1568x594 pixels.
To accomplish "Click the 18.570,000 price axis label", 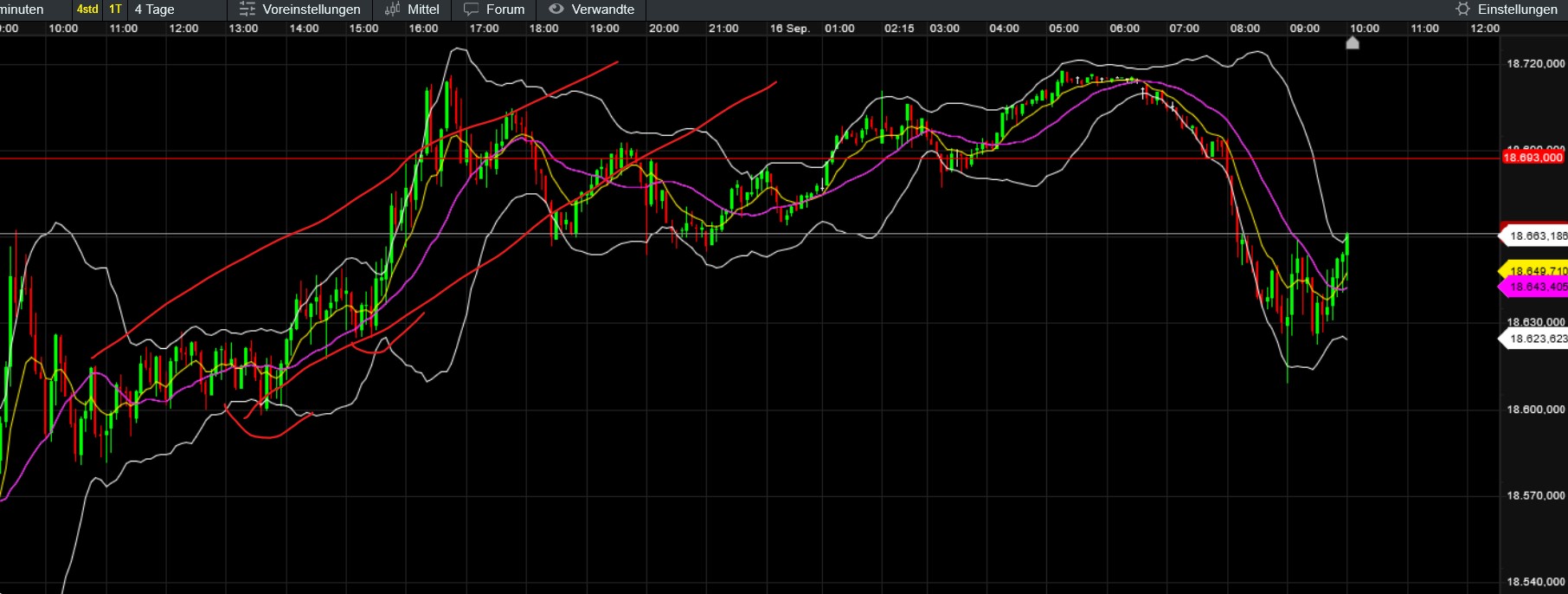I will [1536, 495].
